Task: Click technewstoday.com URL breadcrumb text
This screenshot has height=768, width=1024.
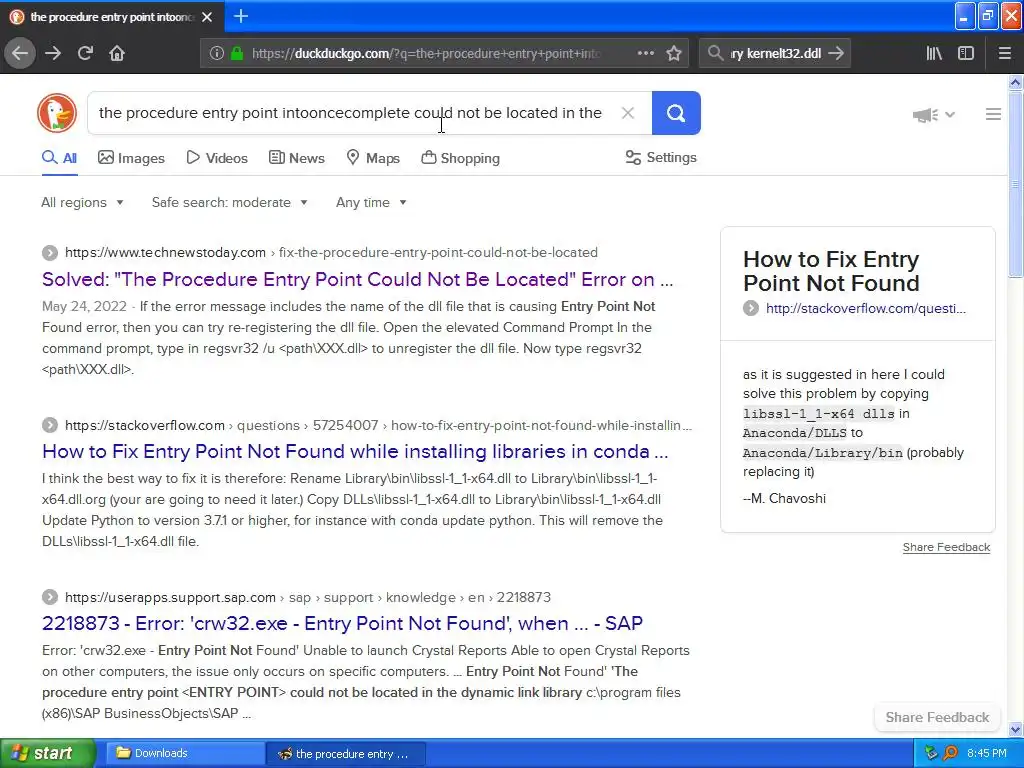Action: [x=165, y=253]
